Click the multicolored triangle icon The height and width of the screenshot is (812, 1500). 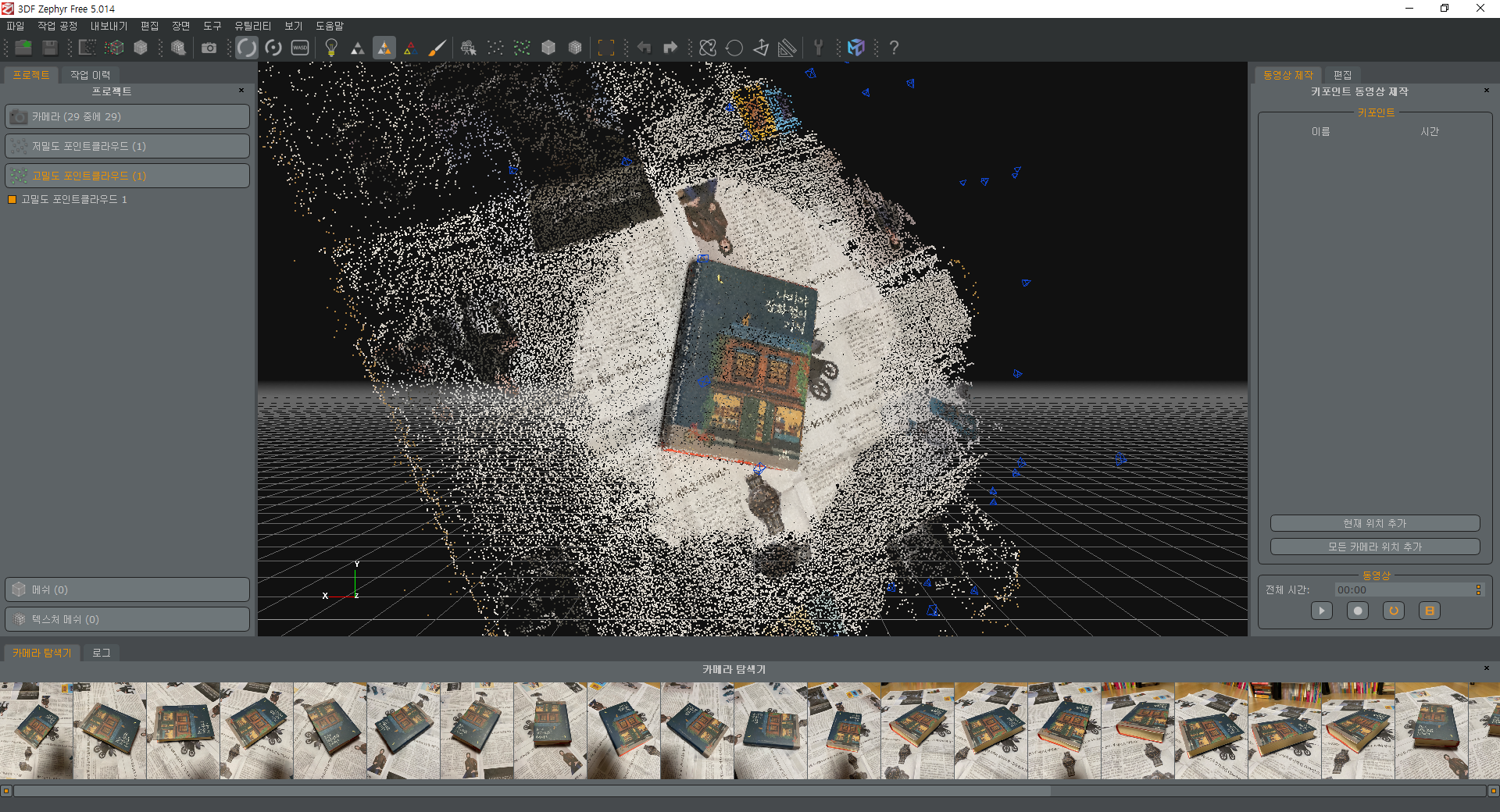tap(411, 48)
